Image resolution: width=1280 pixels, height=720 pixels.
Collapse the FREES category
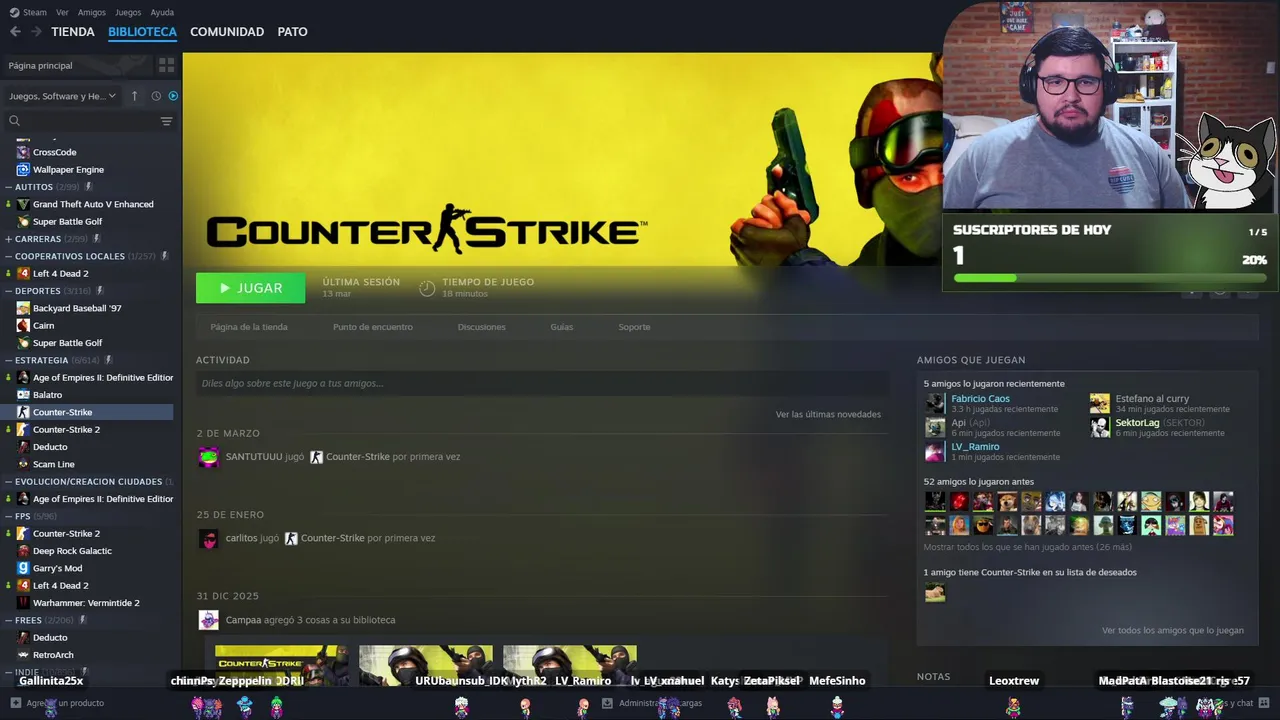[7, 620]
